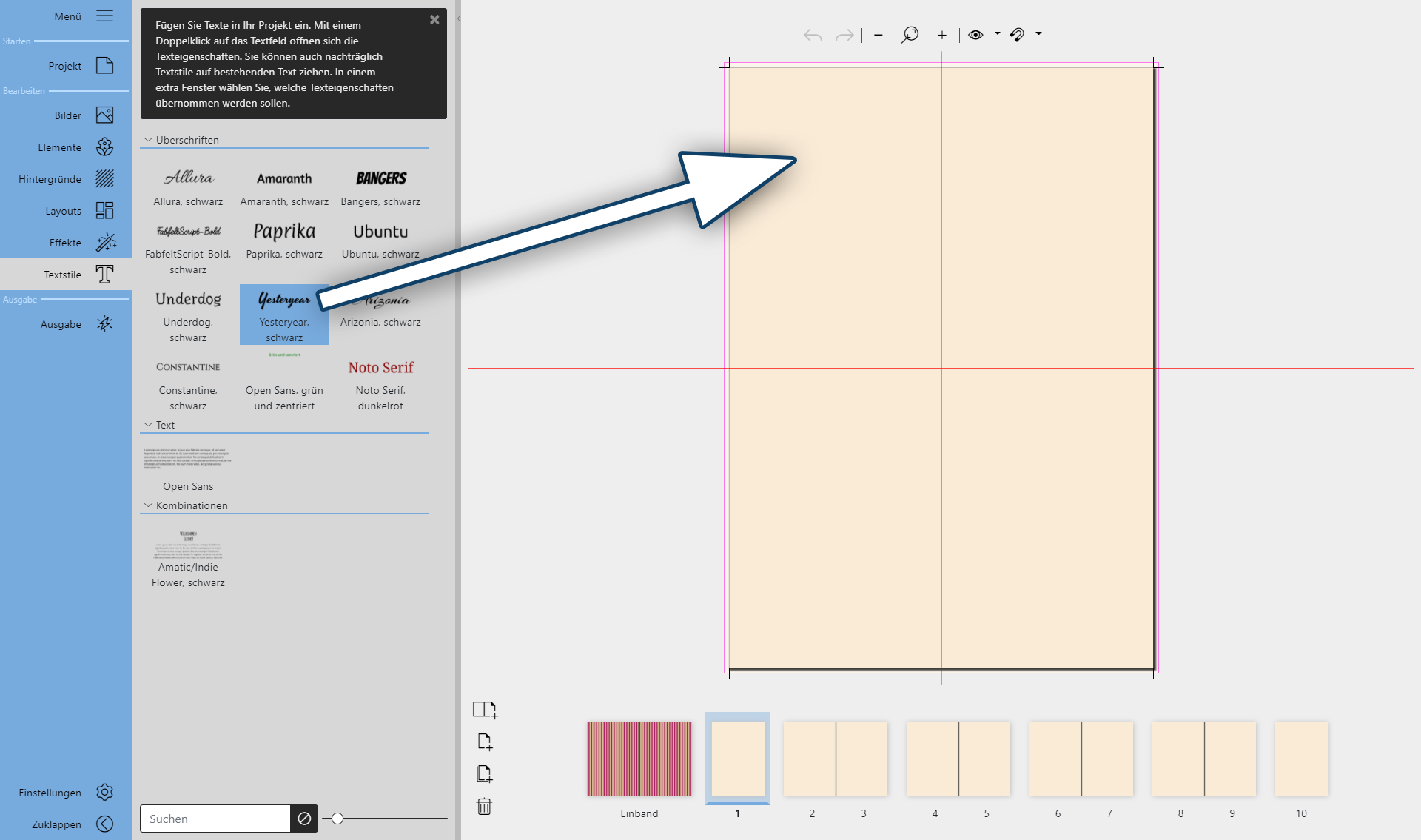Click the redo arrow icon

click(844, 35)
